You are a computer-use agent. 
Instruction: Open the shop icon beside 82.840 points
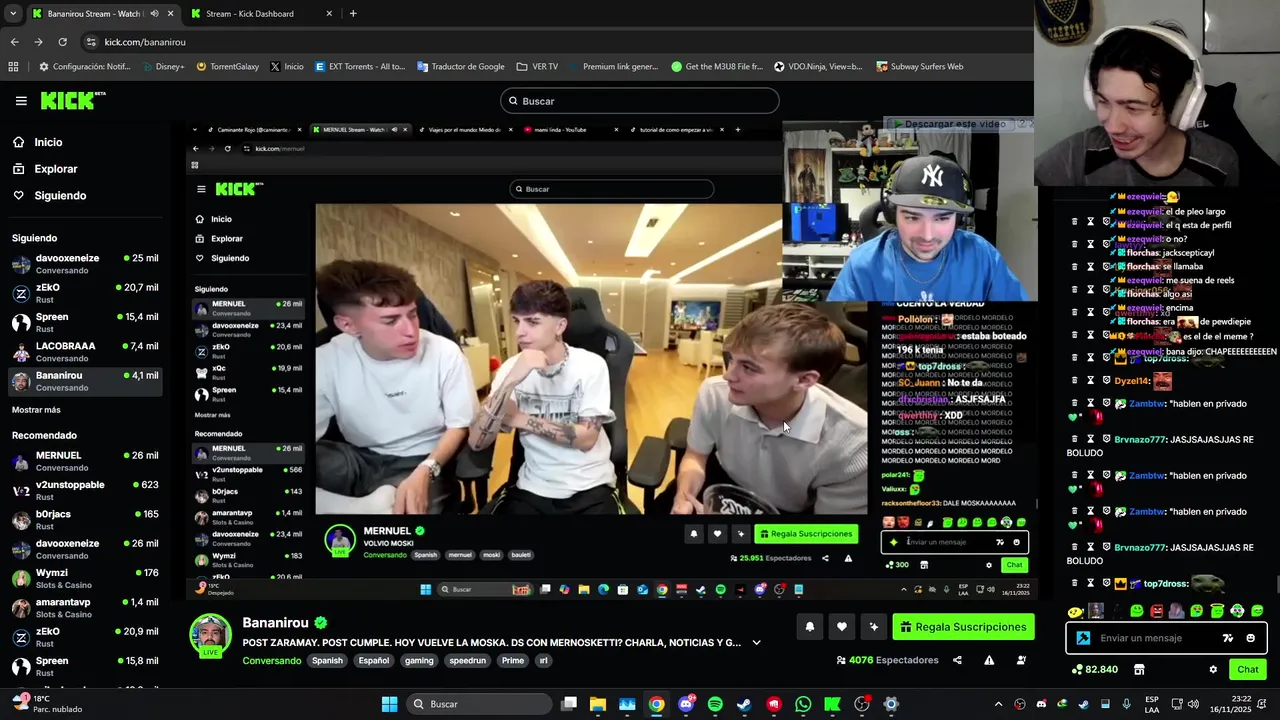pos(1139,669)
